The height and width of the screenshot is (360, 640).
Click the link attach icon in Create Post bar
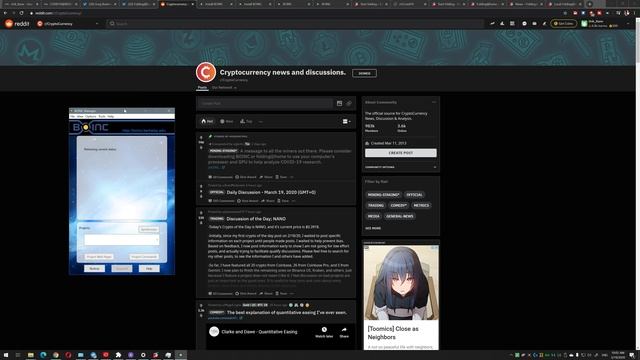click(x=349, y=103)
